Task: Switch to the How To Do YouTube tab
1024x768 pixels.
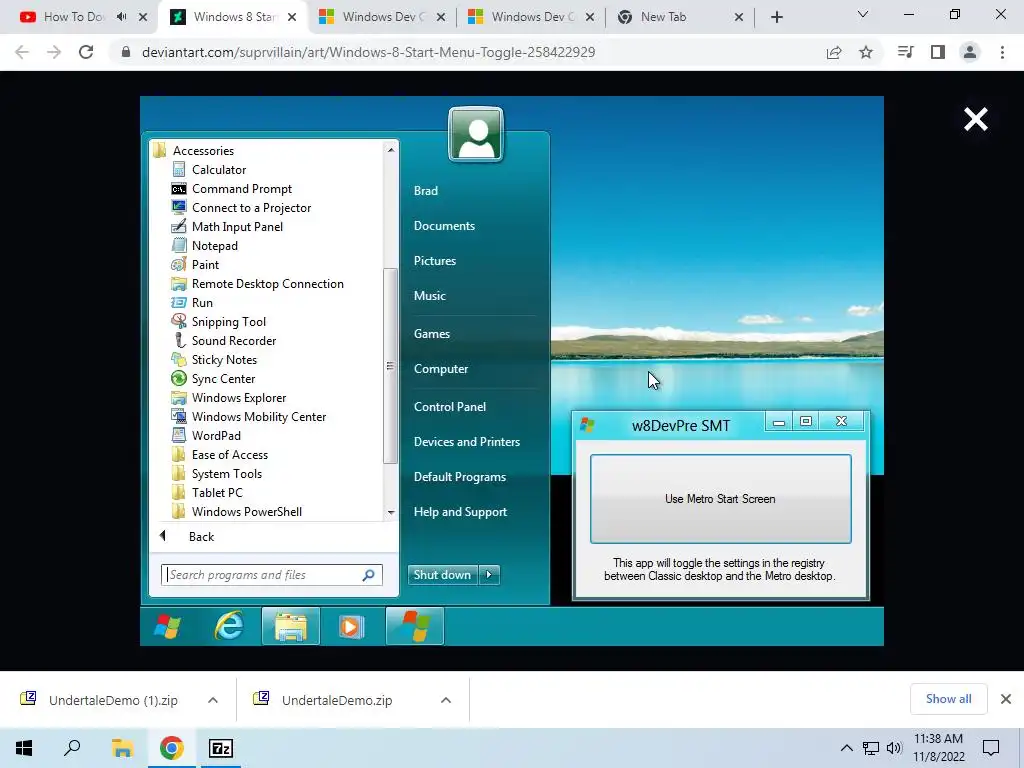Action: (73, 17)
